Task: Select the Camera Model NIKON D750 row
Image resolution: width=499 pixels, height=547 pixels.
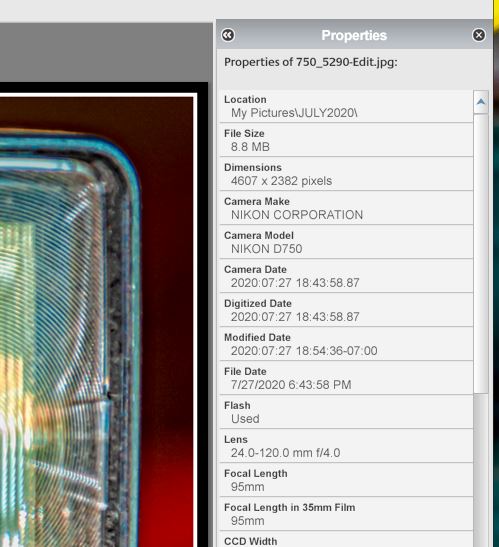Action: click(x=346, y=242)
